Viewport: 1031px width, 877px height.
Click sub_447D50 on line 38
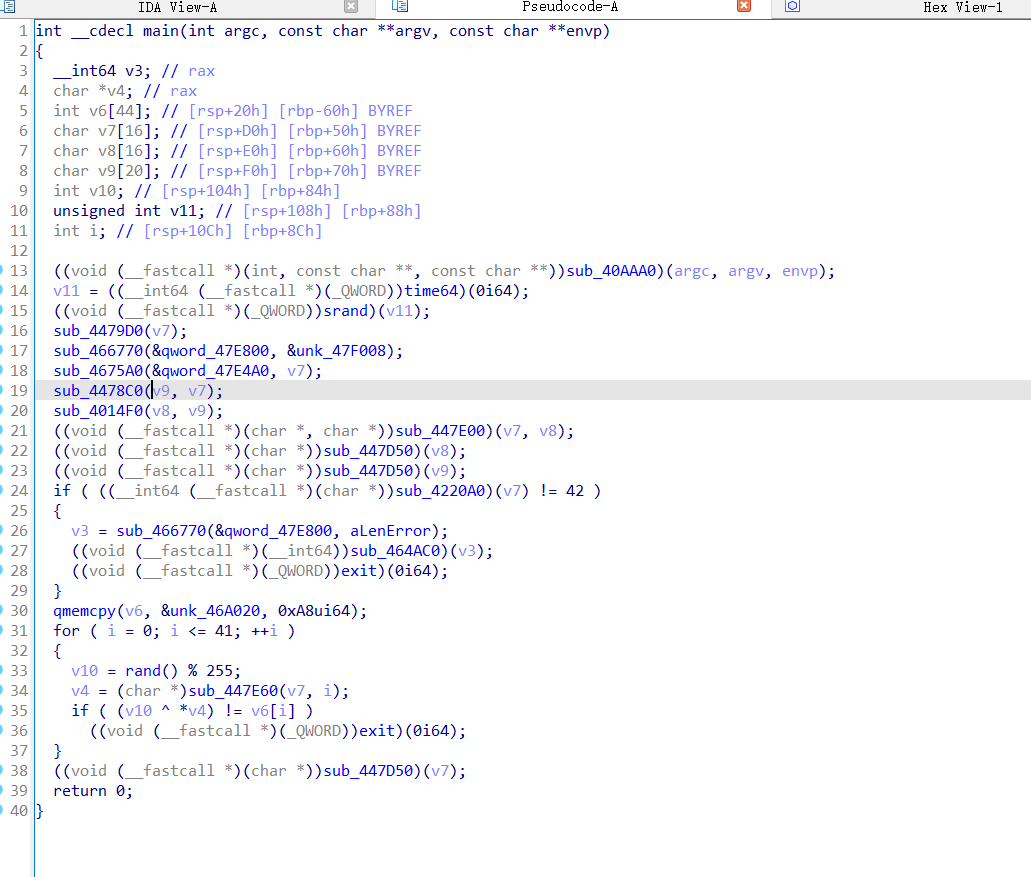368,770
